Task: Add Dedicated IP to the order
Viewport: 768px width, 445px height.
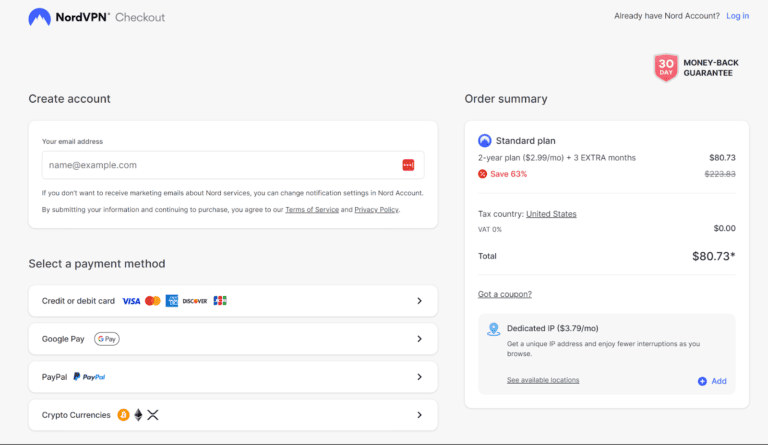Action: pos(712,381)
